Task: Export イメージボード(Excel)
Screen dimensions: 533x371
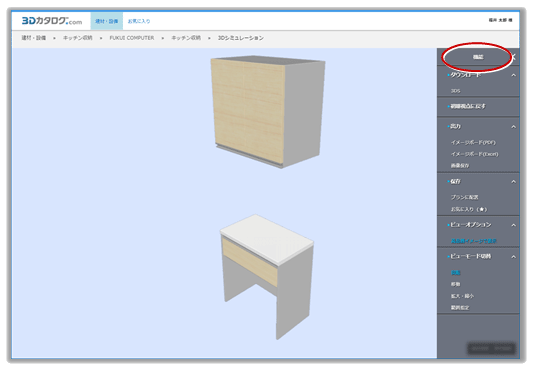Action: (x=474, y=154)
